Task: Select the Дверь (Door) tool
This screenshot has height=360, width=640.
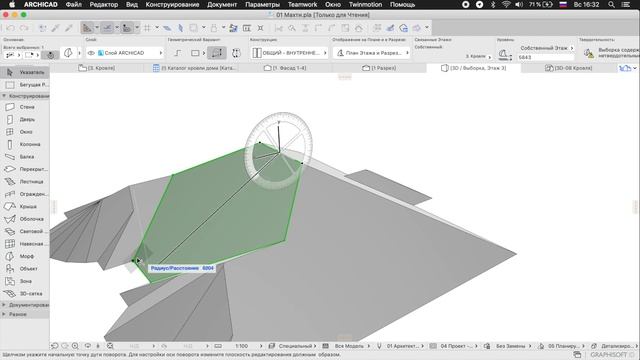Action: pos(25,120)
